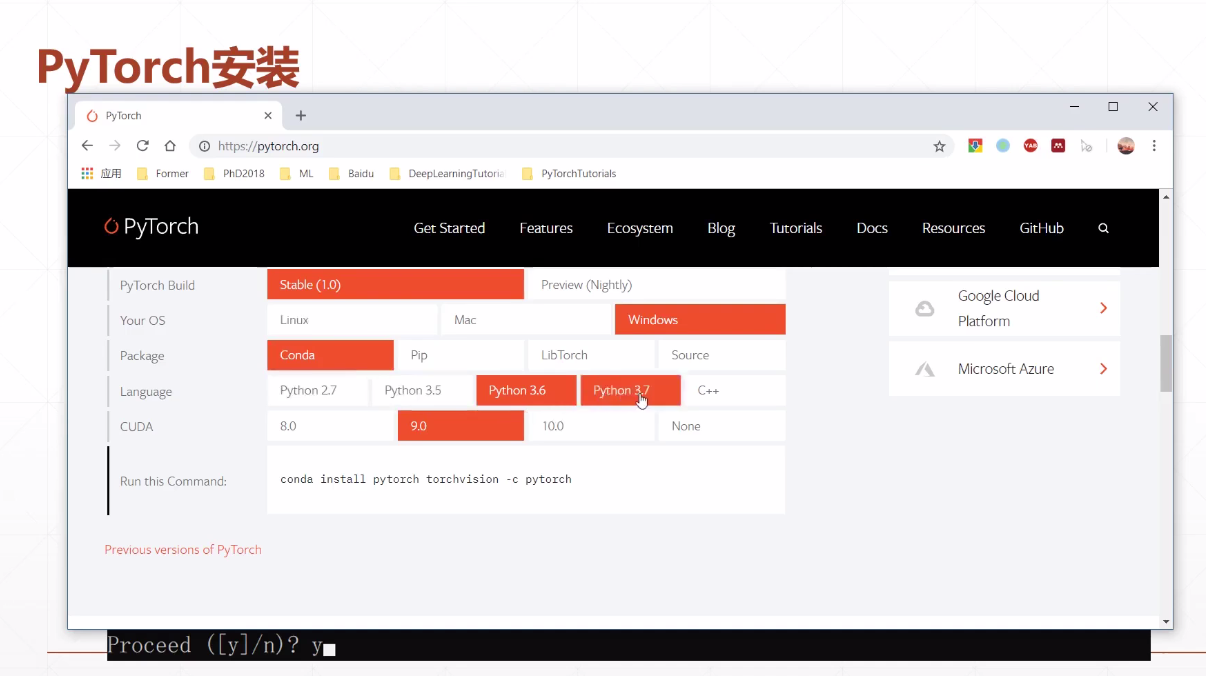Open Resources navigation item

(x=953, y=228)
